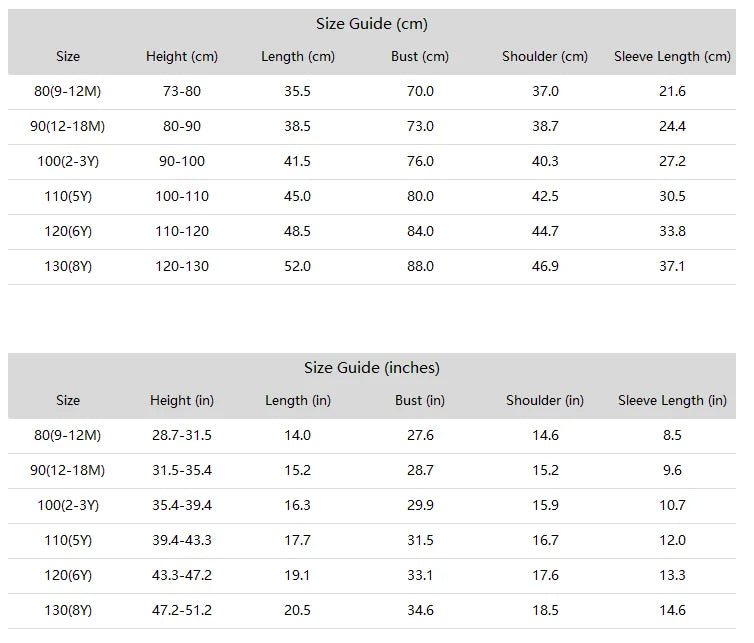Image resolution: width=754 pixels, height=643 pixels.
Task: Click the 'Shoulder (in)' column header
Action: click(x=545, y=400)
